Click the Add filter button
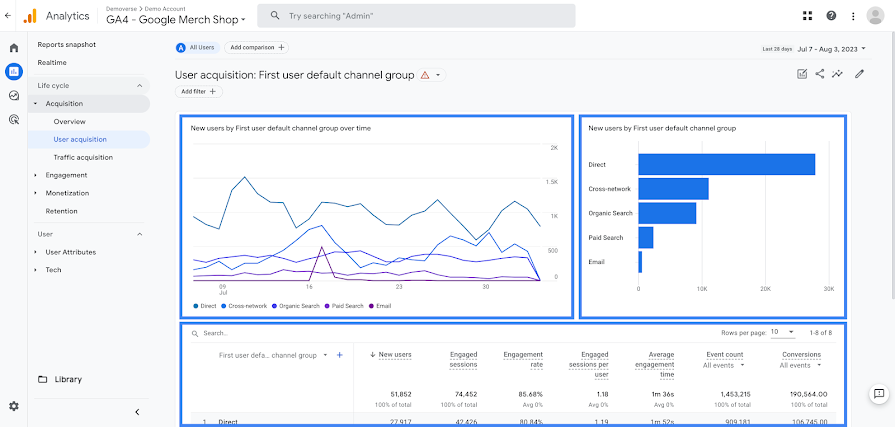 [x=199, y=91]
